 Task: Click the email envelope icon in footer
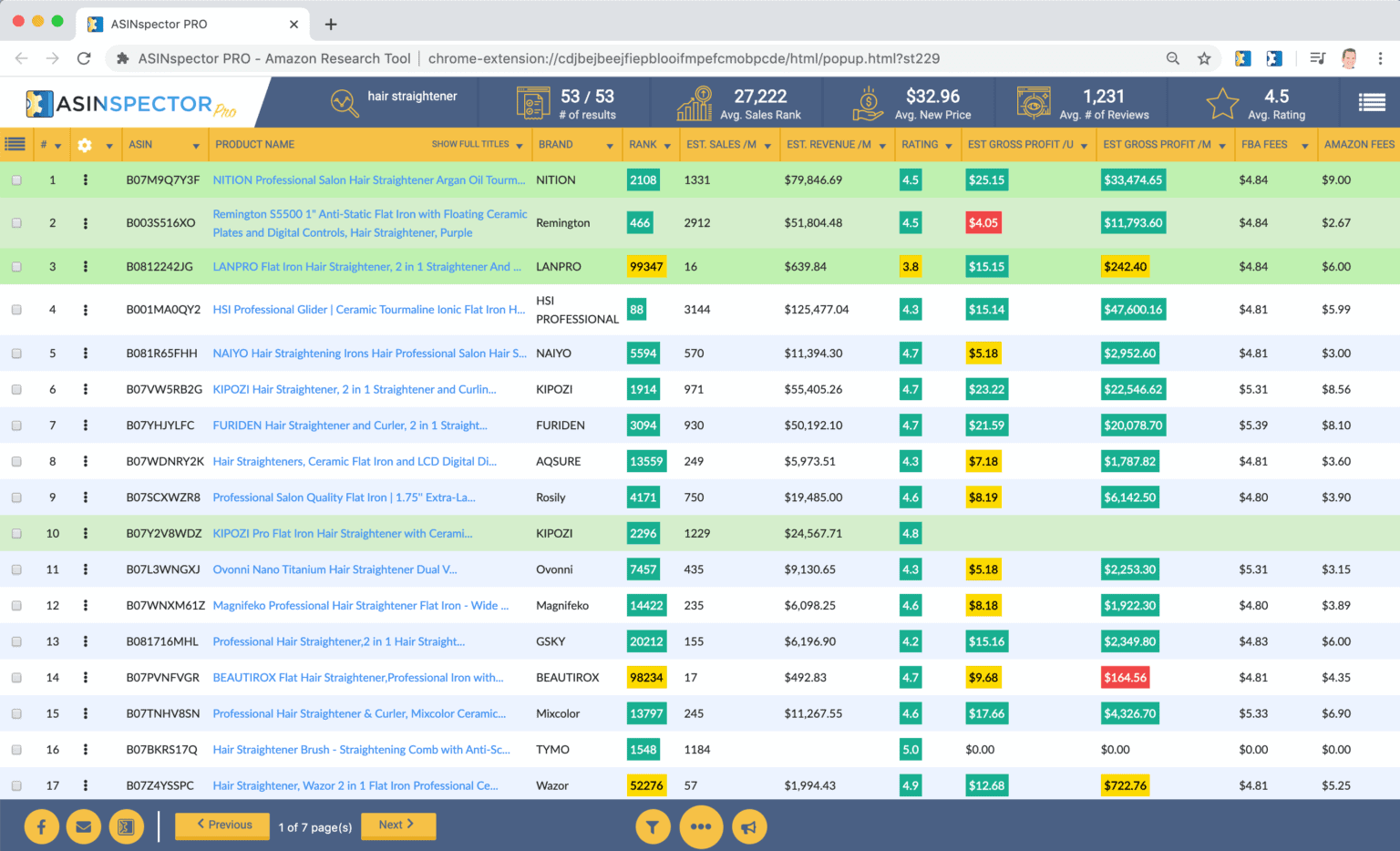coord(83,826)
